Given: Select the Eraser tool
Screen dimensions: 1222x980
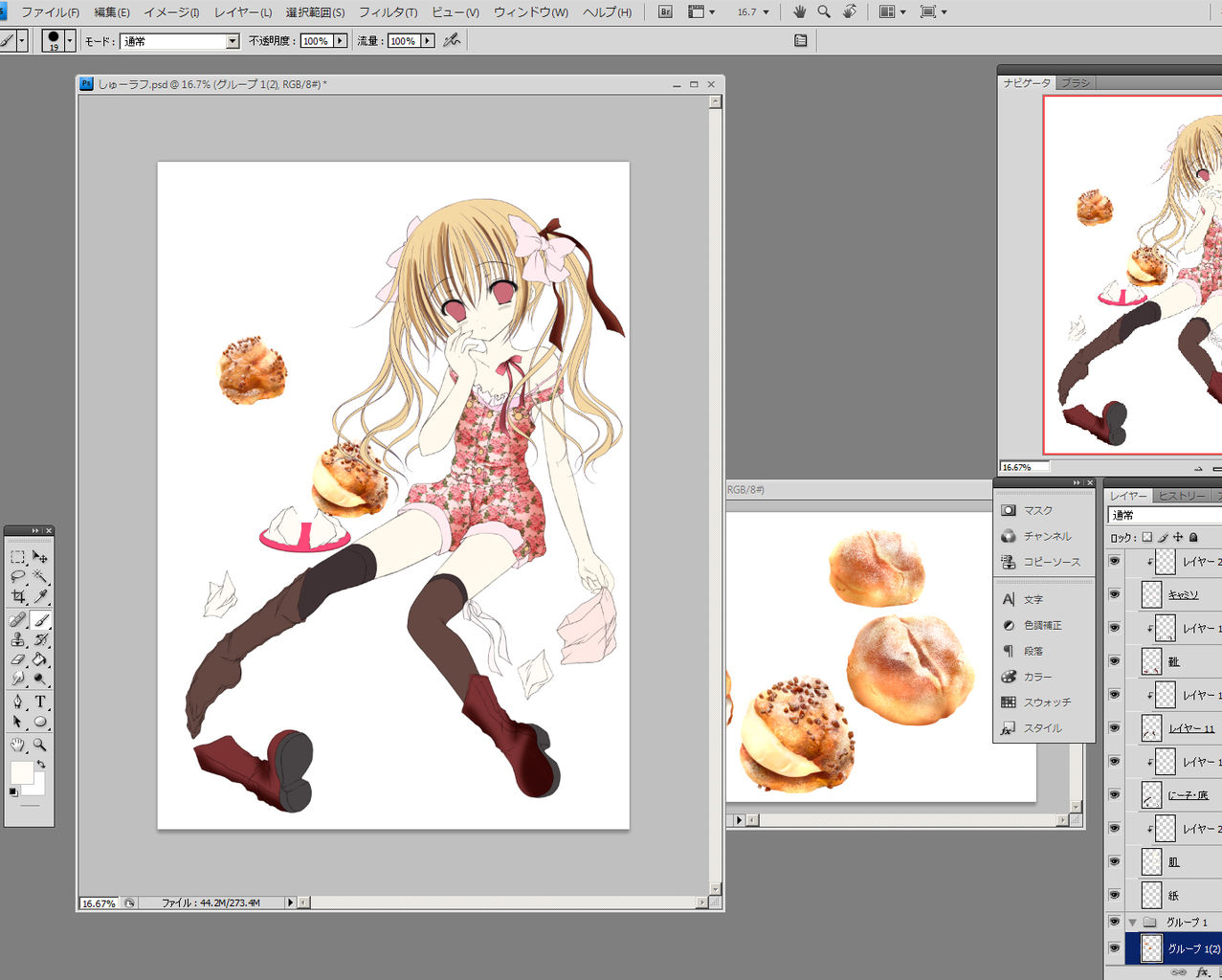Looking at the screenshot, I should 18,659.
